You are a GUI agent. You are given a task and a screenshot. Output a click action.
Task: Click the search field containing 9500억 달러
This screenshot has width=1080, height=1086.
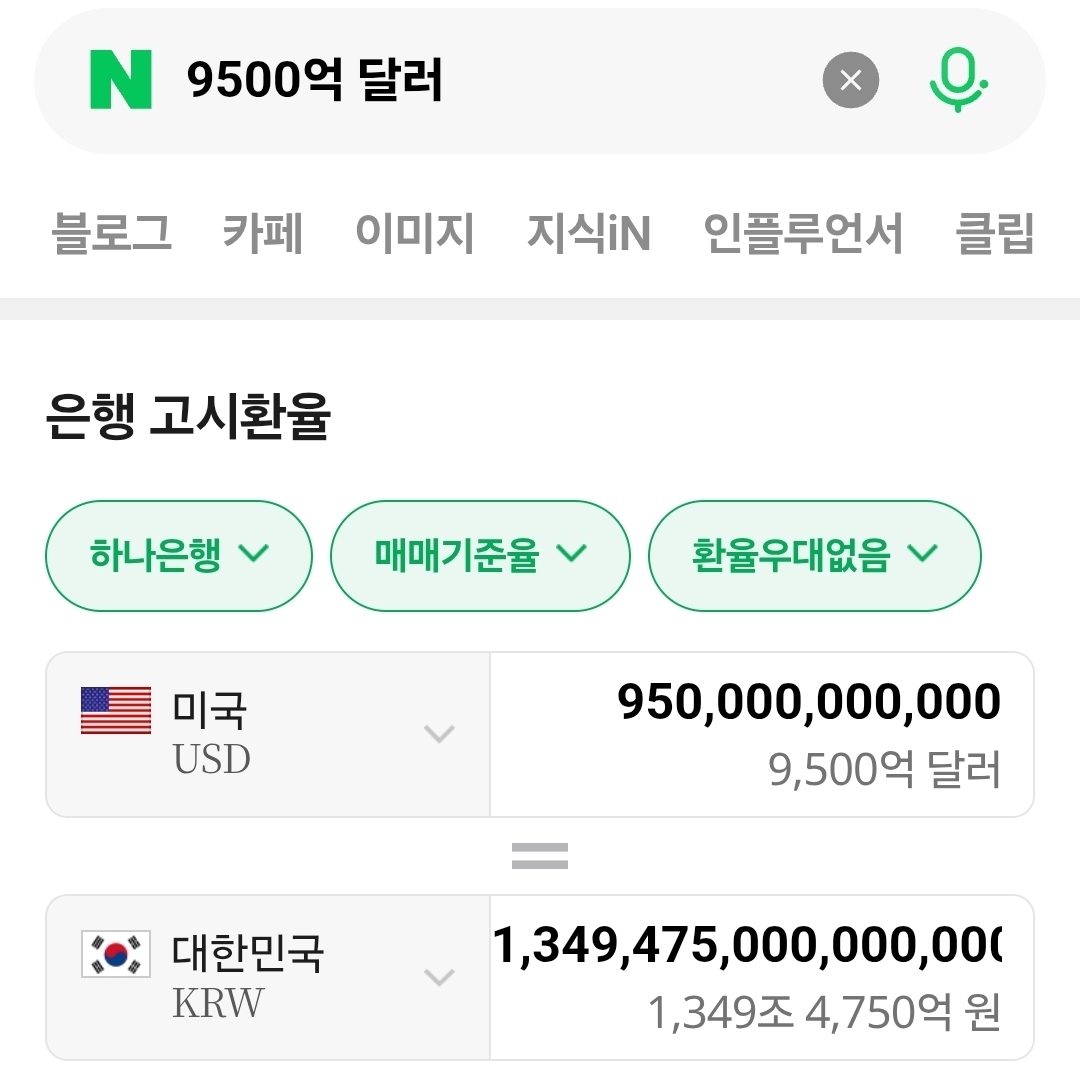click(x=480, y=81)
